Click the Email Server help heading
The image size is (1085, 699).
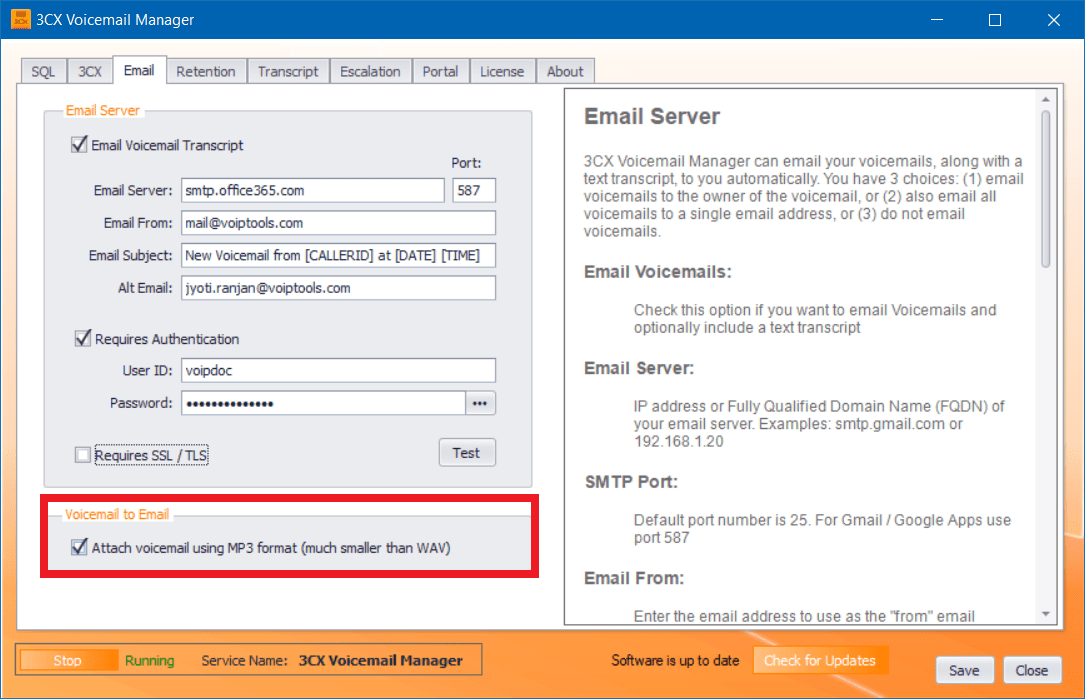(652, 116)
